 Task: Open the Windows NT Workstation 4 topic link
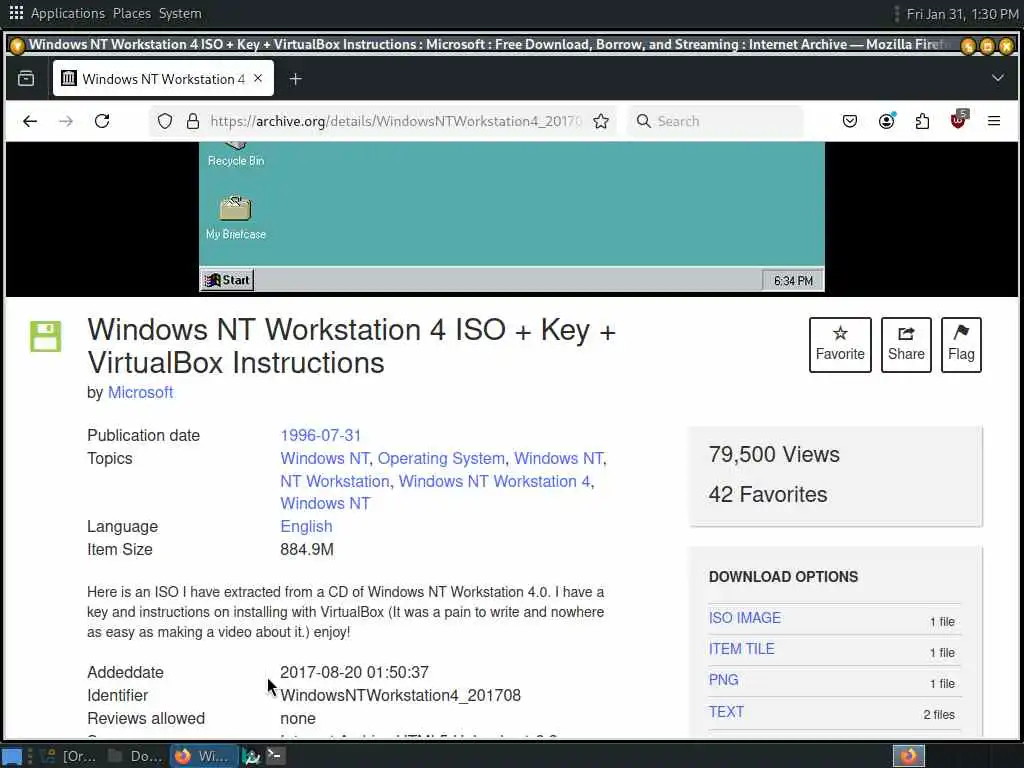click(494, 481)
